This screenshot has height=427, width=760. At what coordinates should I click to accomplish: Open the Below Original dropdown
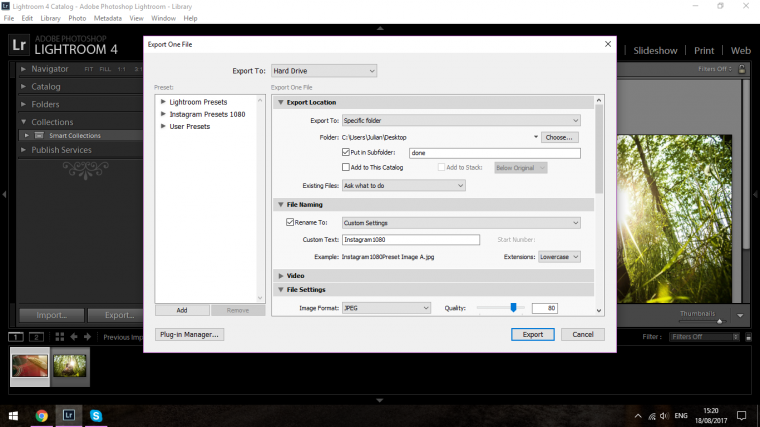point(521,168)
